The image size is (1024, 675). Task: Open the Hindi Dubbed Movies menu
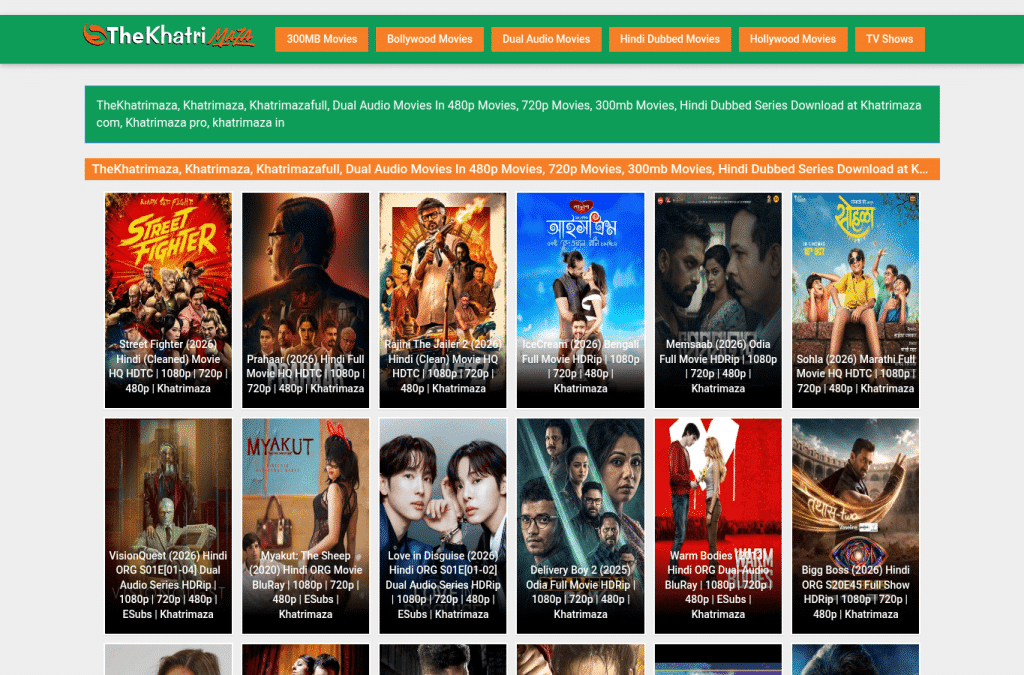(x=669, y=39)
